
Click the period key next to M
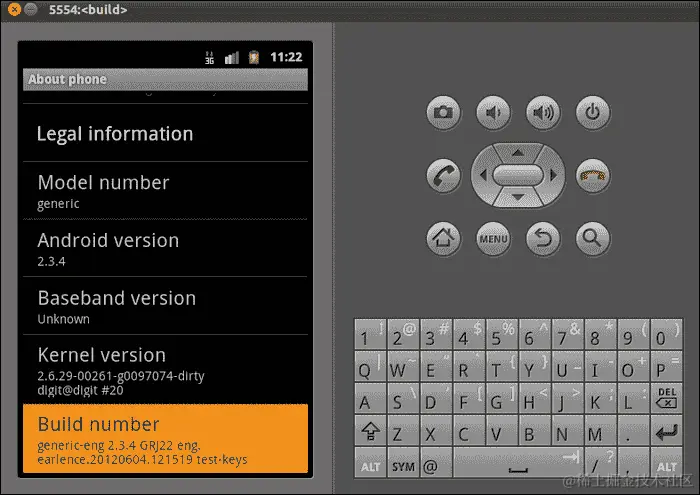633,431
